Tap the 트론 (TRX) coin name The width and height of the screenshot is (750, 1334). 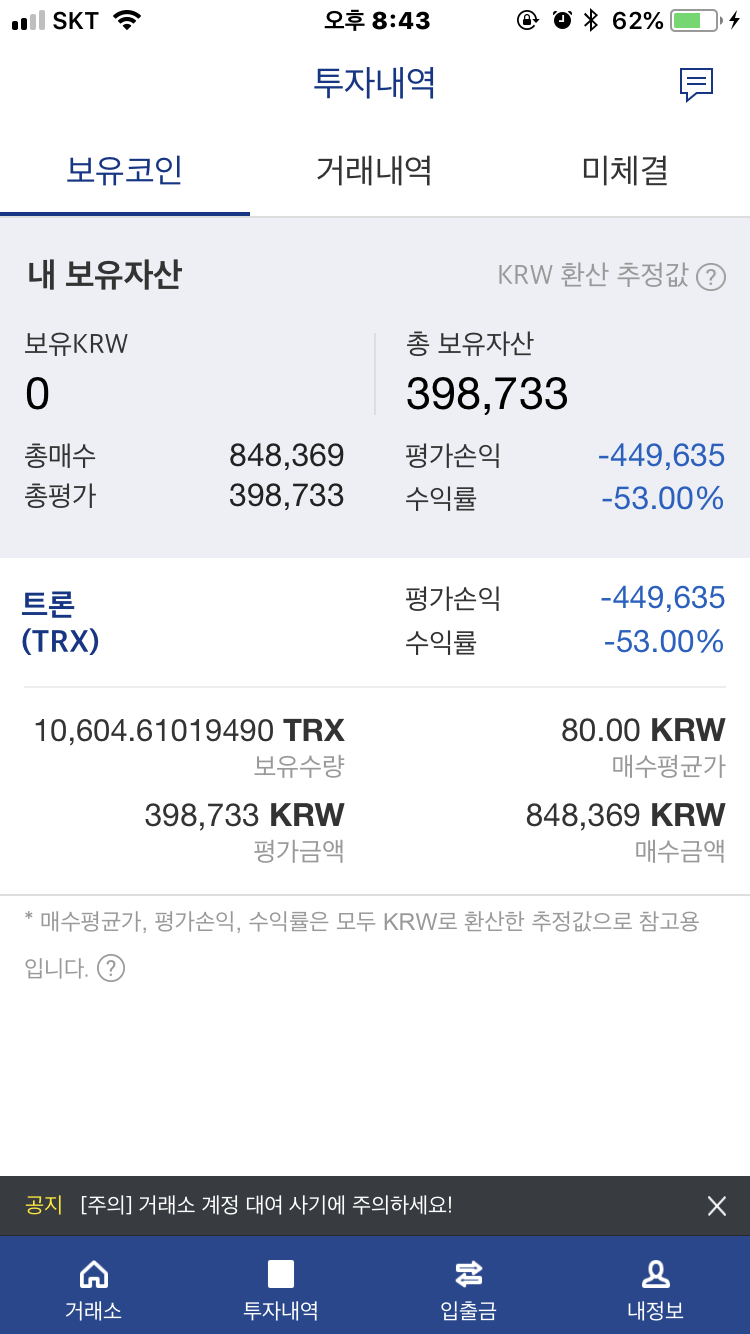60,621
